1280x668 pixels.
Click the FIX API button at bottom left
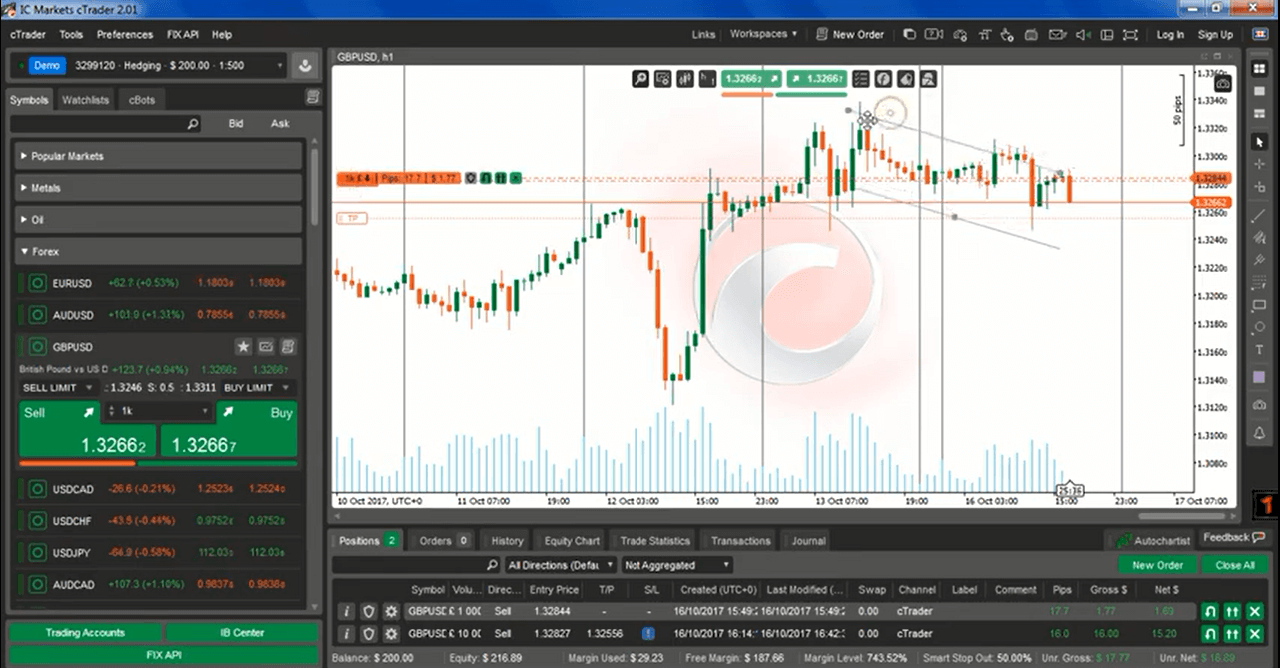pyautogui.click(x=163, y=655)
